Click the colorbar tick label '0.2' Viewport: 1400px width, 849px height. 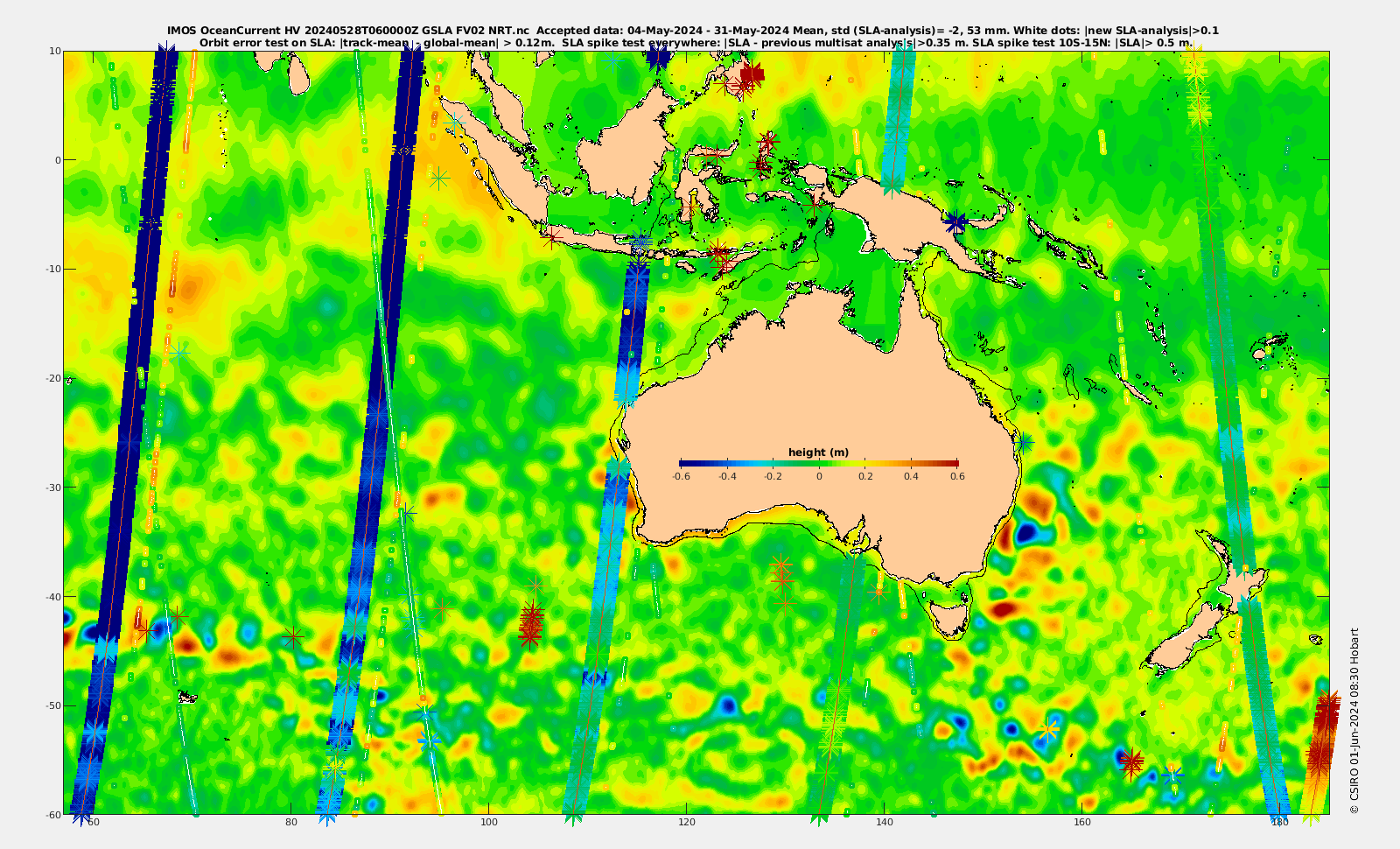pos(865,476)
